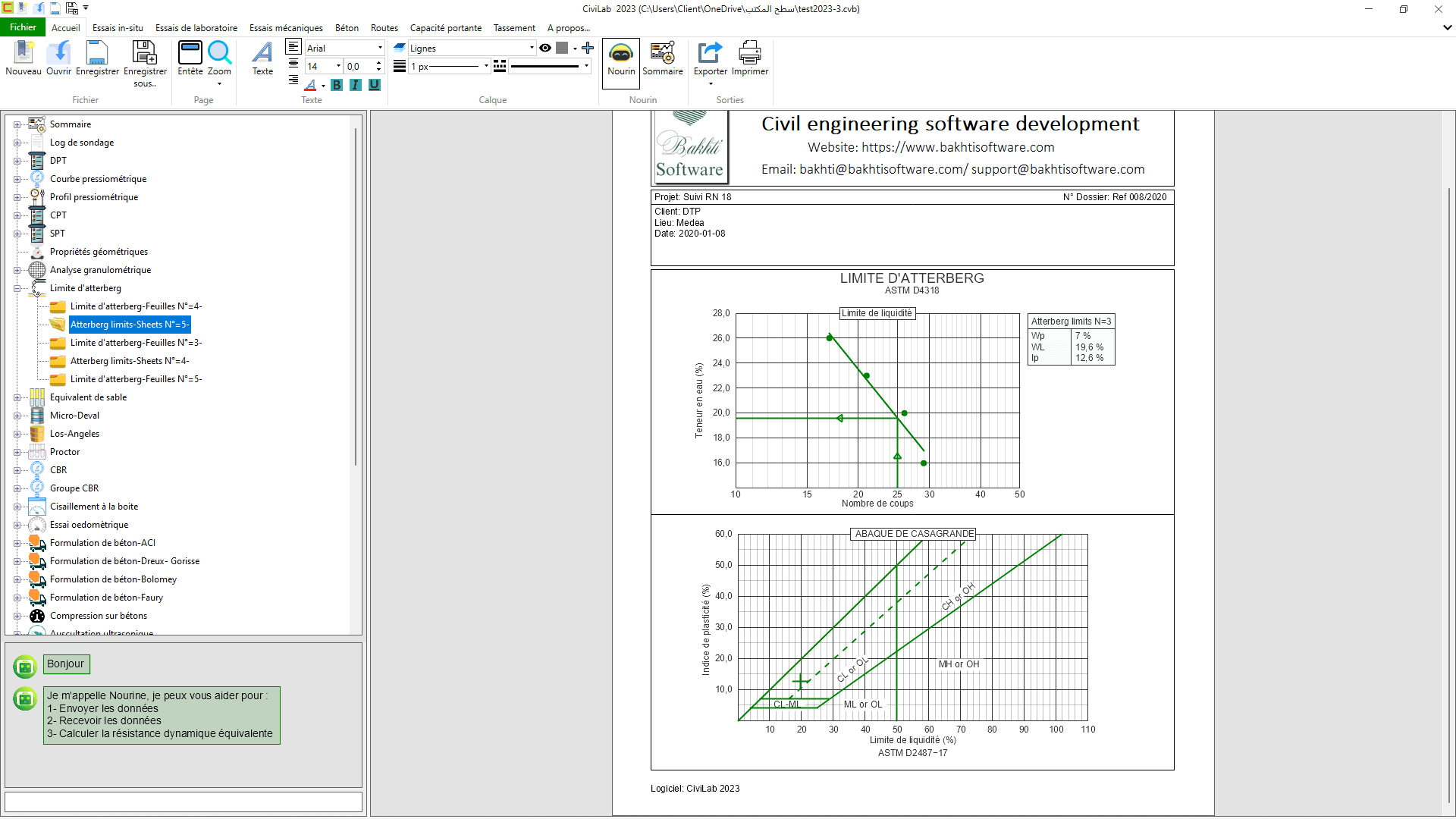Click the dash pattern icon
This screenshot has height=819, width=1456.
[500, 66]
